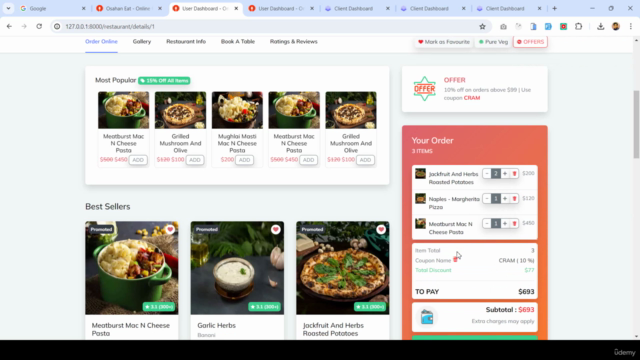Increase Jackfruit And Herbs quantity with plus
Viewport: 640px width, 360px height.
[x=505, y=173]
